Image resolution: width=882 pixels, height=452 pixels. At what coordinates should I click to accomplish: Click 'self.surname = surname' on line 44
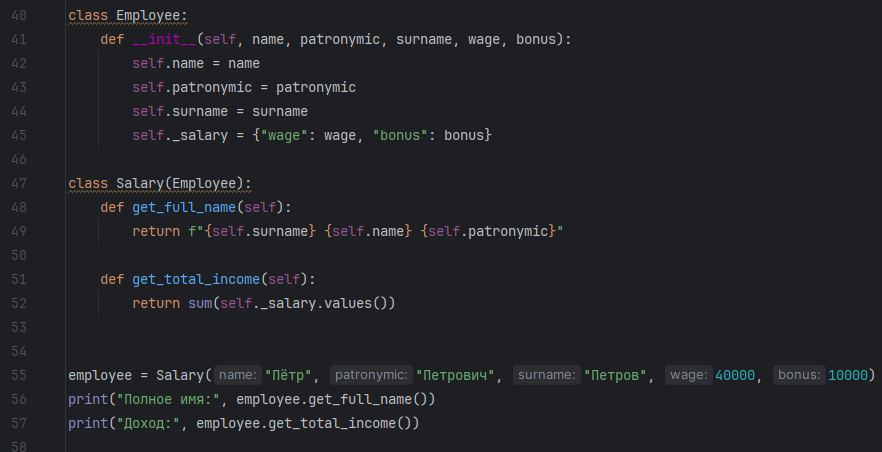(x=220, y=112)
